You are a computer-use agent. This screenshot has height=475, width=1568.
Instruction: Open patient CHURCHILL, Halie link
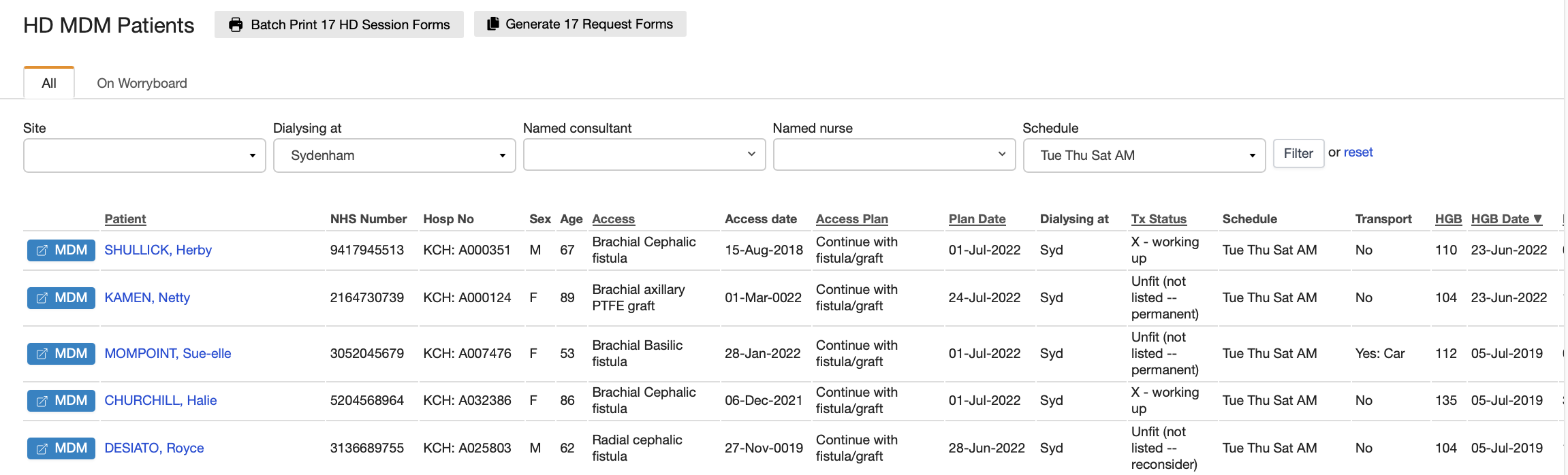point(161,401)
